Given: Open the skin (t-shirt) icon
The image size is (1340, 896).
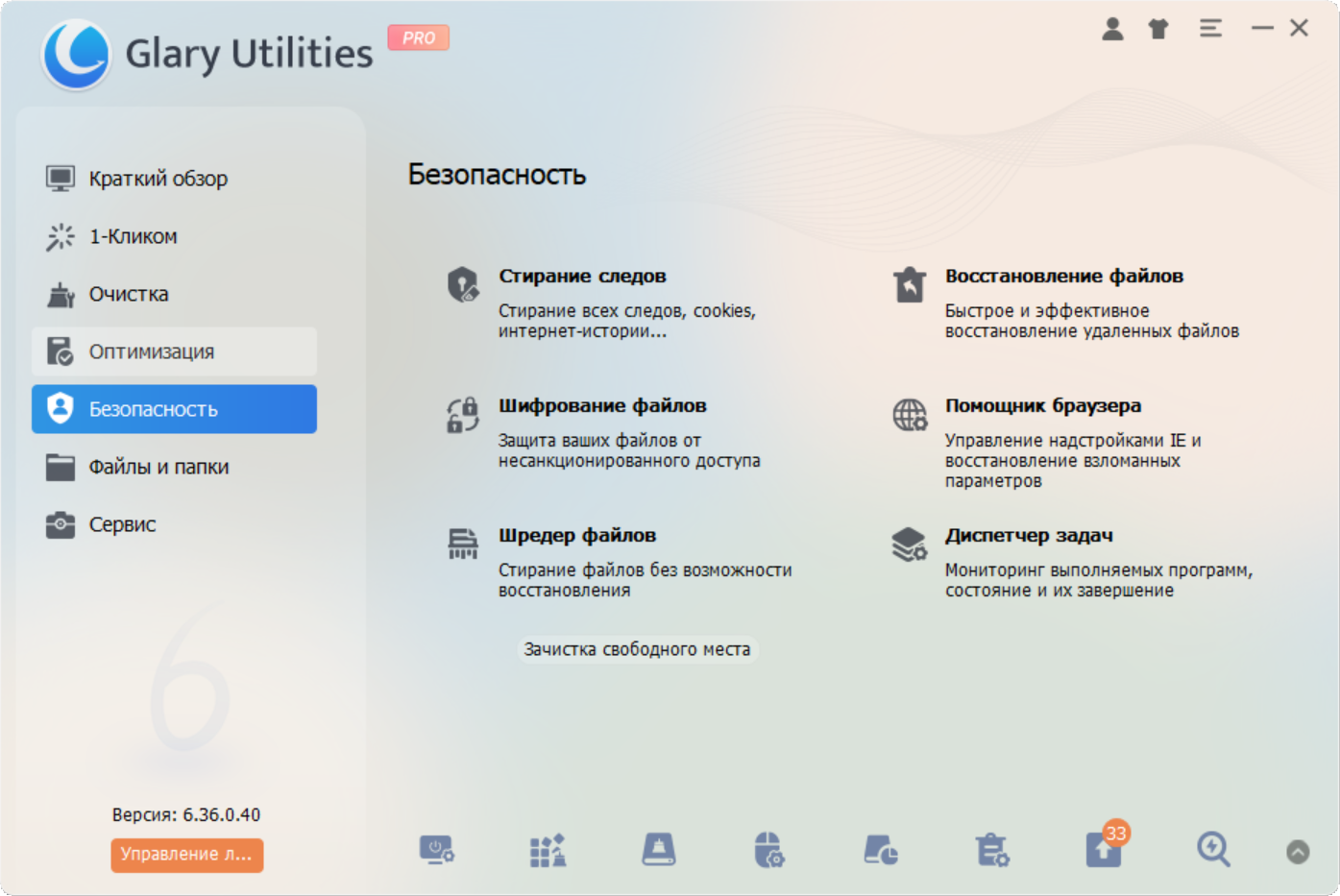Looking at the screenshot, I should click(x=1158, y=29).
